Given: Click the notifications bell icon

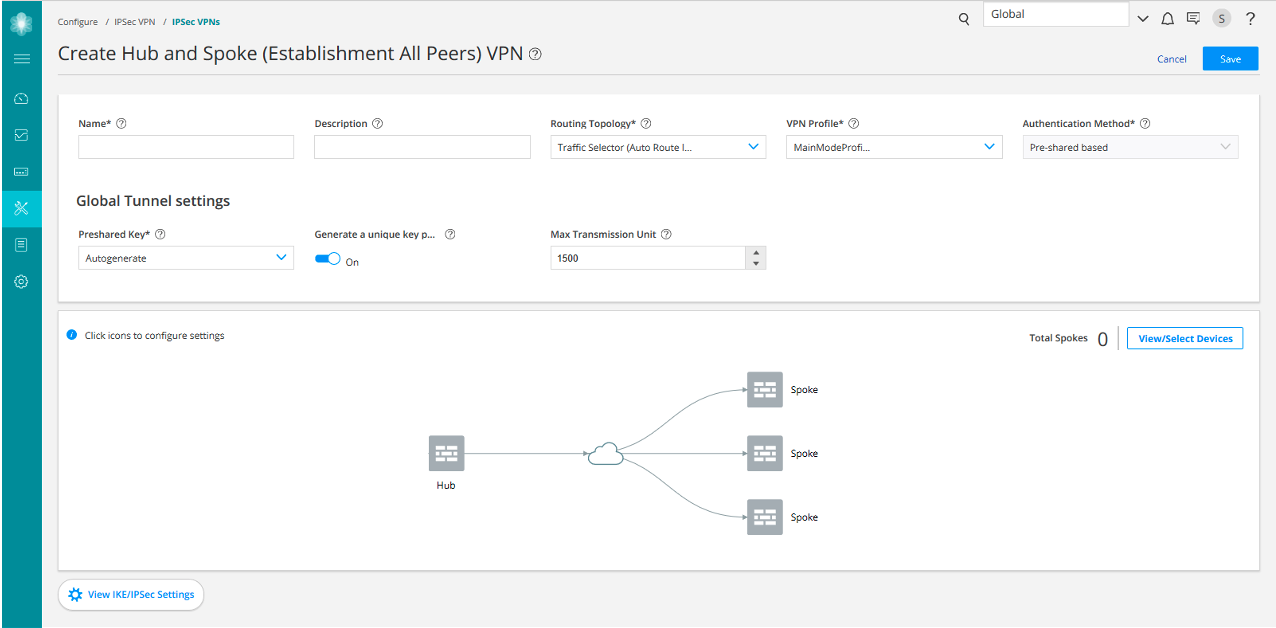Looking at the screenshot, I should pyautogui.click(x=1167, y=18).
